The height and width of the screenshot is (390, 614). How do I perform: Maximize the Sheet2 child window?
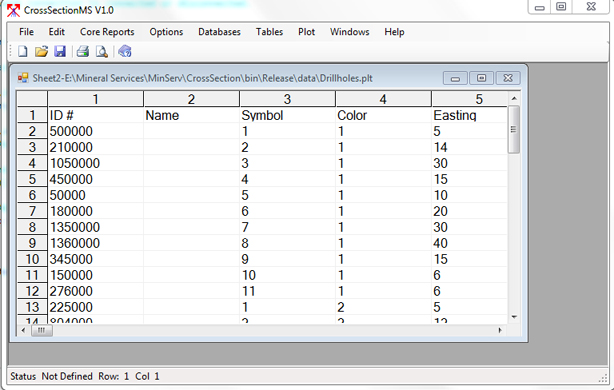pyautogui.click(x=482, y=78)
